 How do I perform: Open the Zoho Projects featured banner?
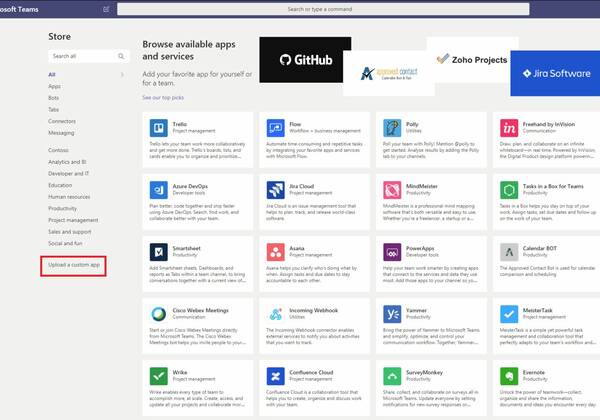473,60
